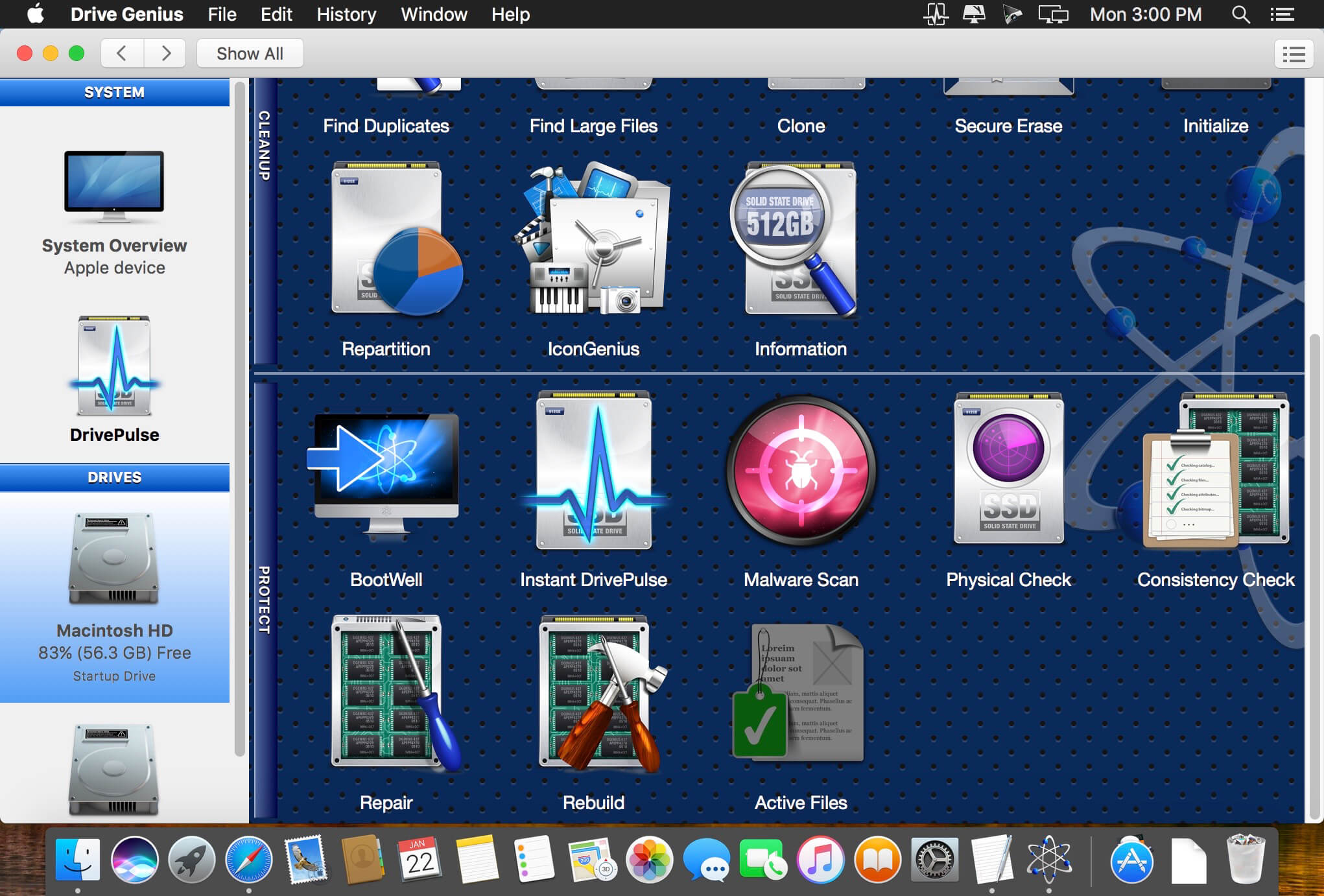Click the display mirroring icon in menu bar
Viewport: 1324px width, 896px height.
point(1054,14)
